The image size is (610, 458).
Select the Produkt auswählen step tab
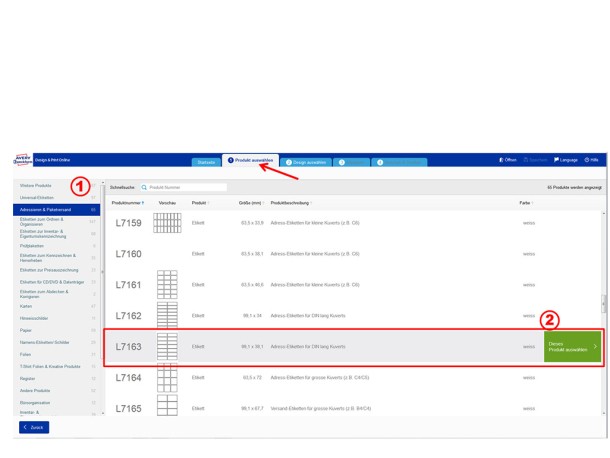pyautogui.click(x=251, y=160)
